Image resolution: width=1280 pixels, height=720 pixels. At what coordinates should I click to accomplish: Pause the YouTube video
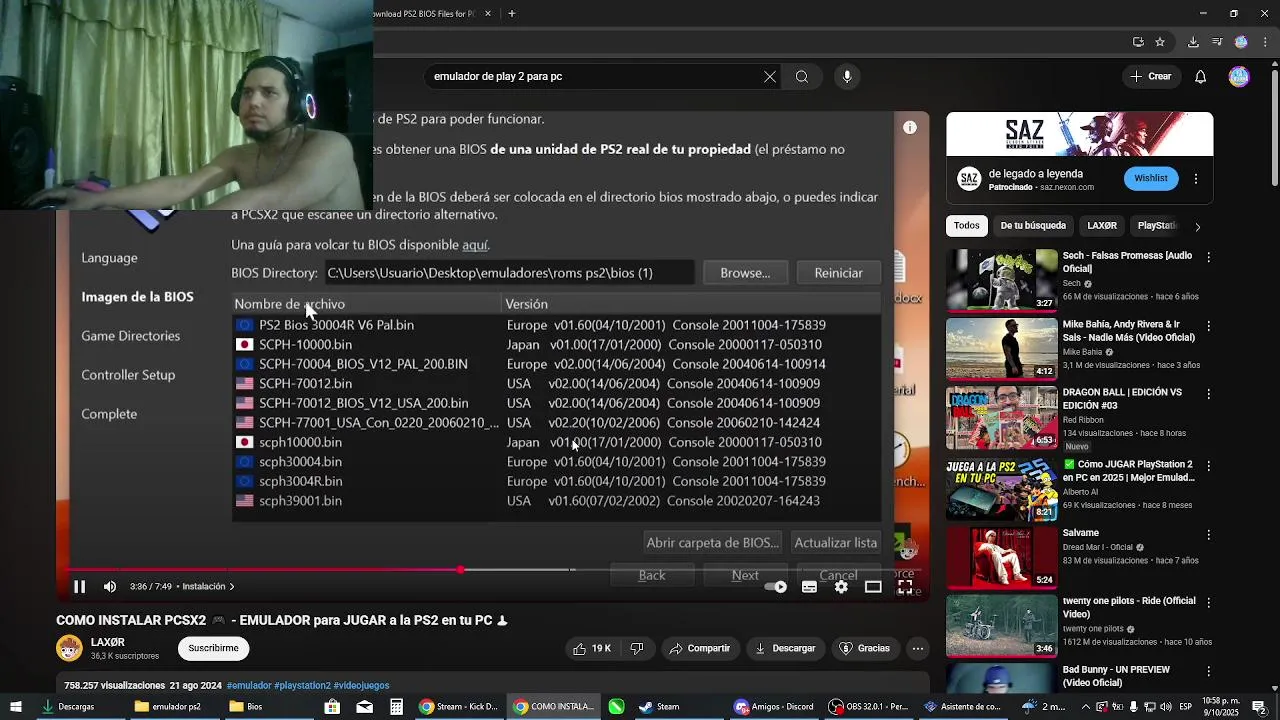tap(79, 587)
